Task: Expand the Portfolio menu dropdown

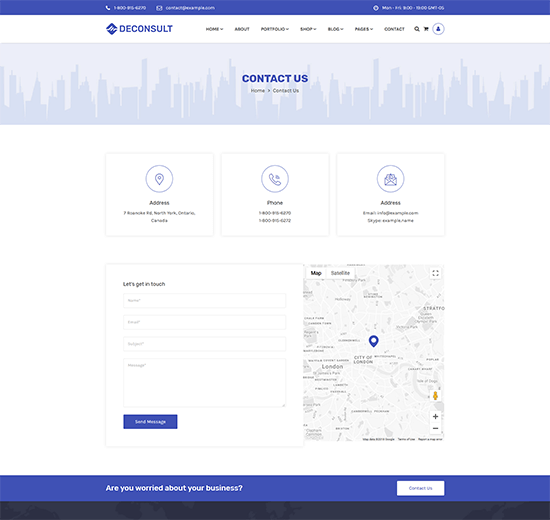Action: point(275,29)
